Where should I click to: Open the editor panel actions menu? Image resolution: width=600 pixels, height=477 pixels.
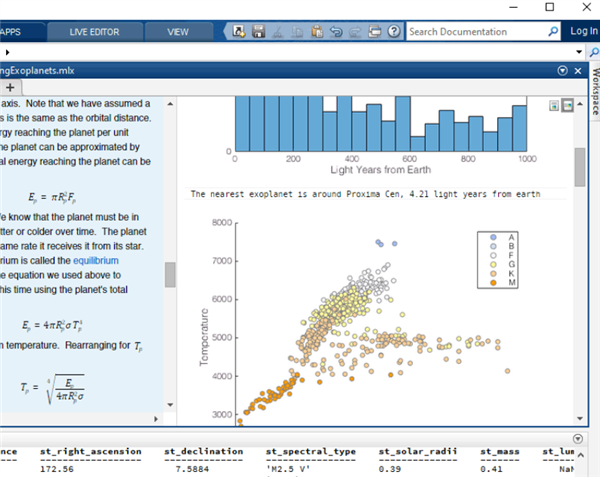(562, 71)
